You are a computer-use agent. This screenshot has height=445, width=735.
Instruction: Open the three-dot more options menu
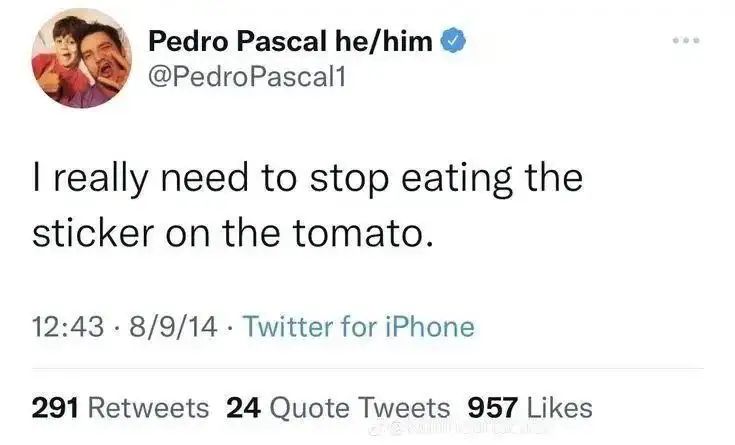tap(686, 41)
